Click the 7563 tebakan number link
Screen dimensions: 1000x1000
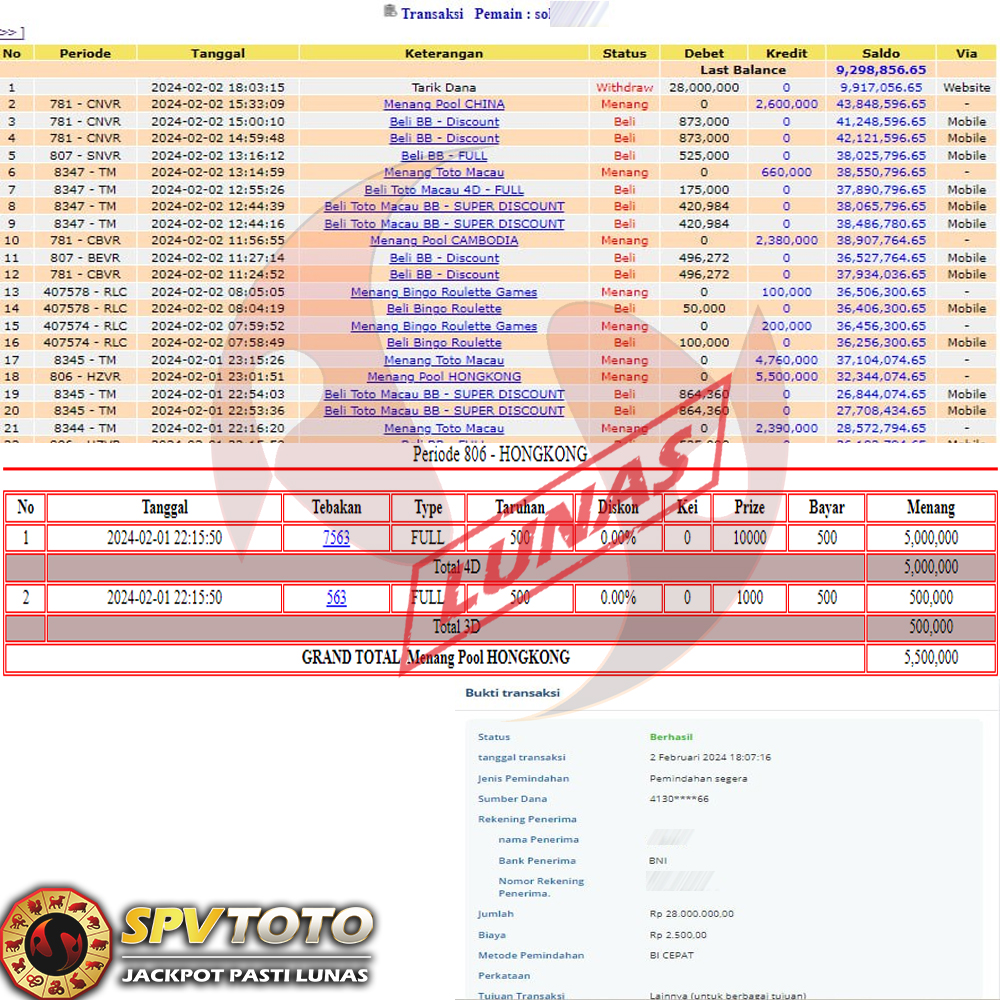point(336,538)
